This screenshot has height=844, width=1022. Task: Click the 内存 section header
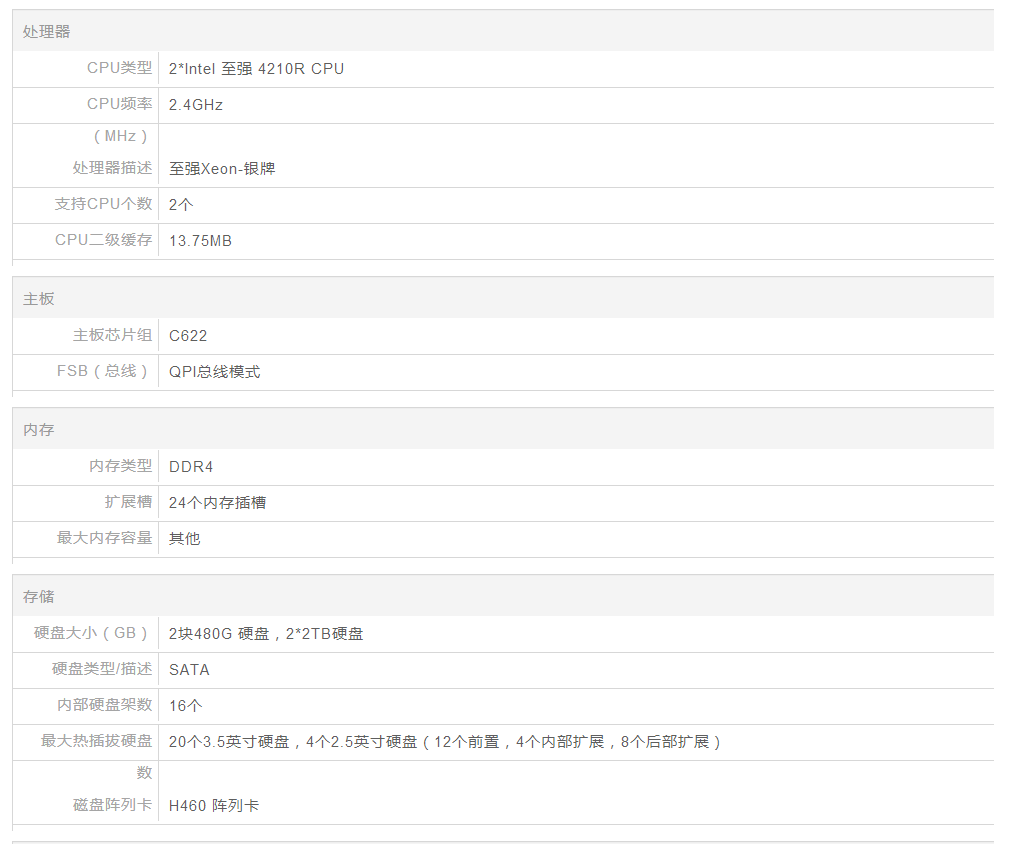point(39,430)
